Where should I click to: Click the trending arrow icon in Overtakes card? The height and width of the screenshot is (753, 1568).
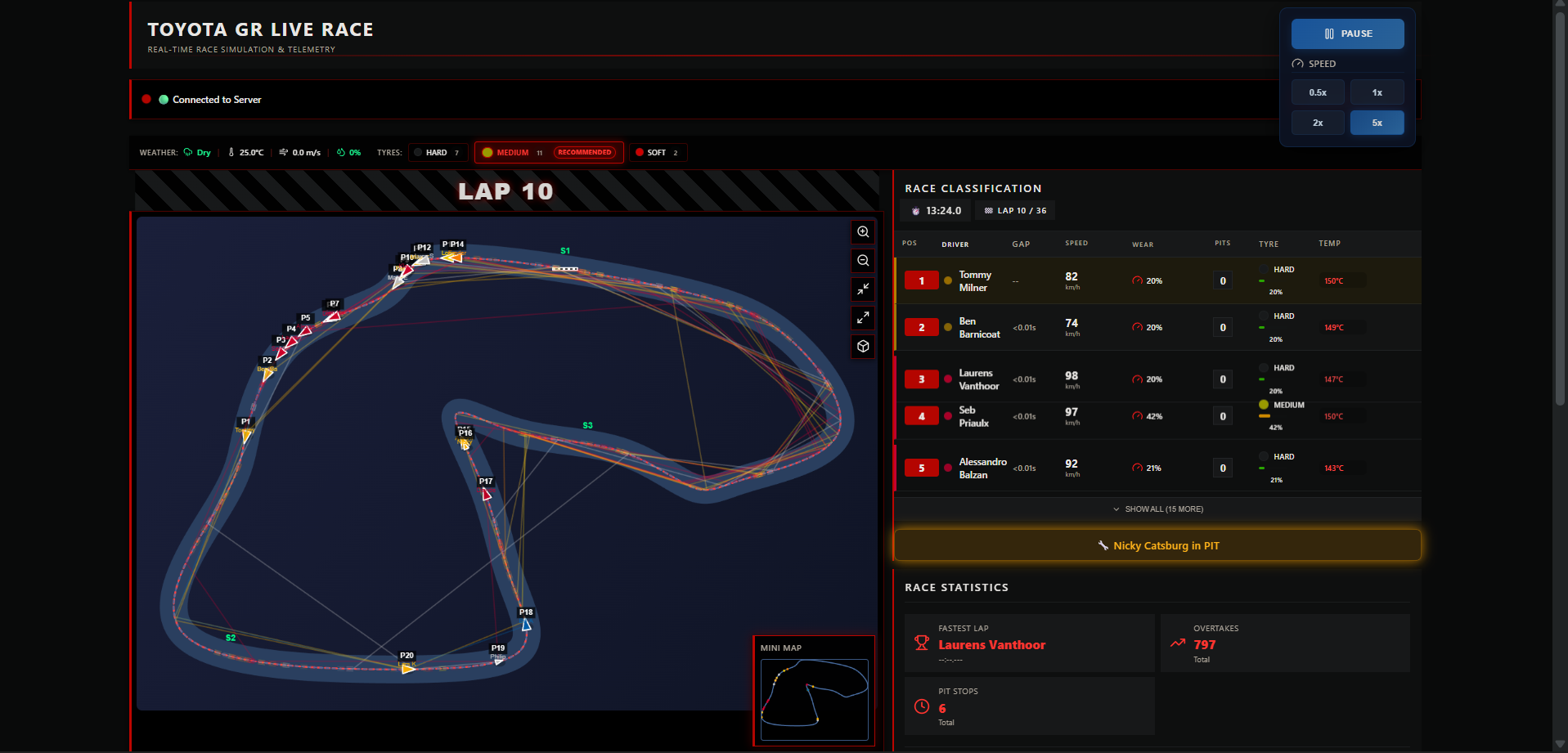point(1178,643)
